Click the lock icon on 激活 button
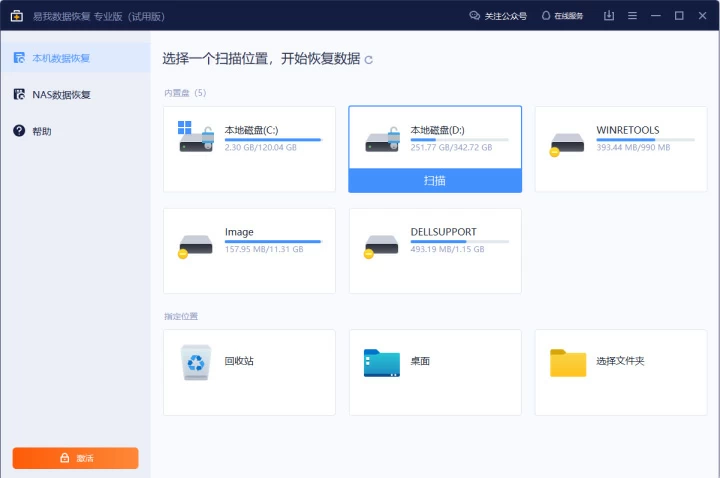This screenshot has width=720, height=478. [x=65, y=458]
